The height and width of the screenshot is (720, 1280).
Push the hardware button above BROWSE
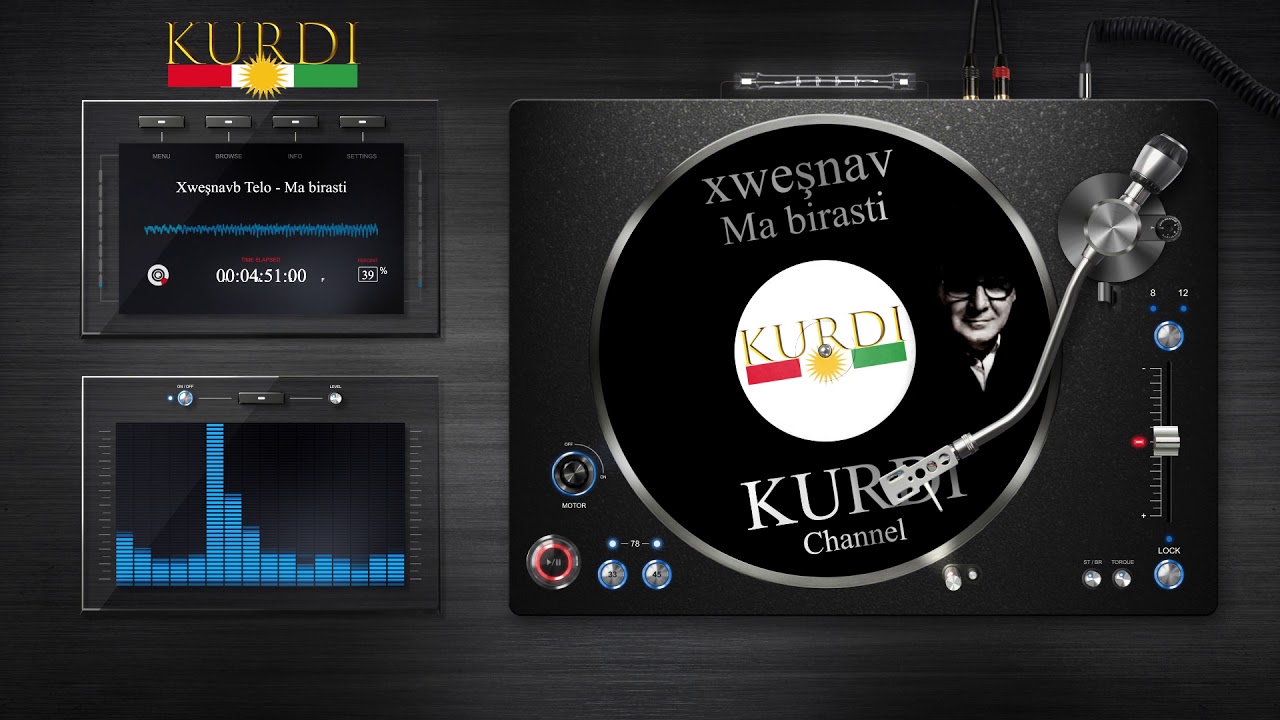[228, 122]
